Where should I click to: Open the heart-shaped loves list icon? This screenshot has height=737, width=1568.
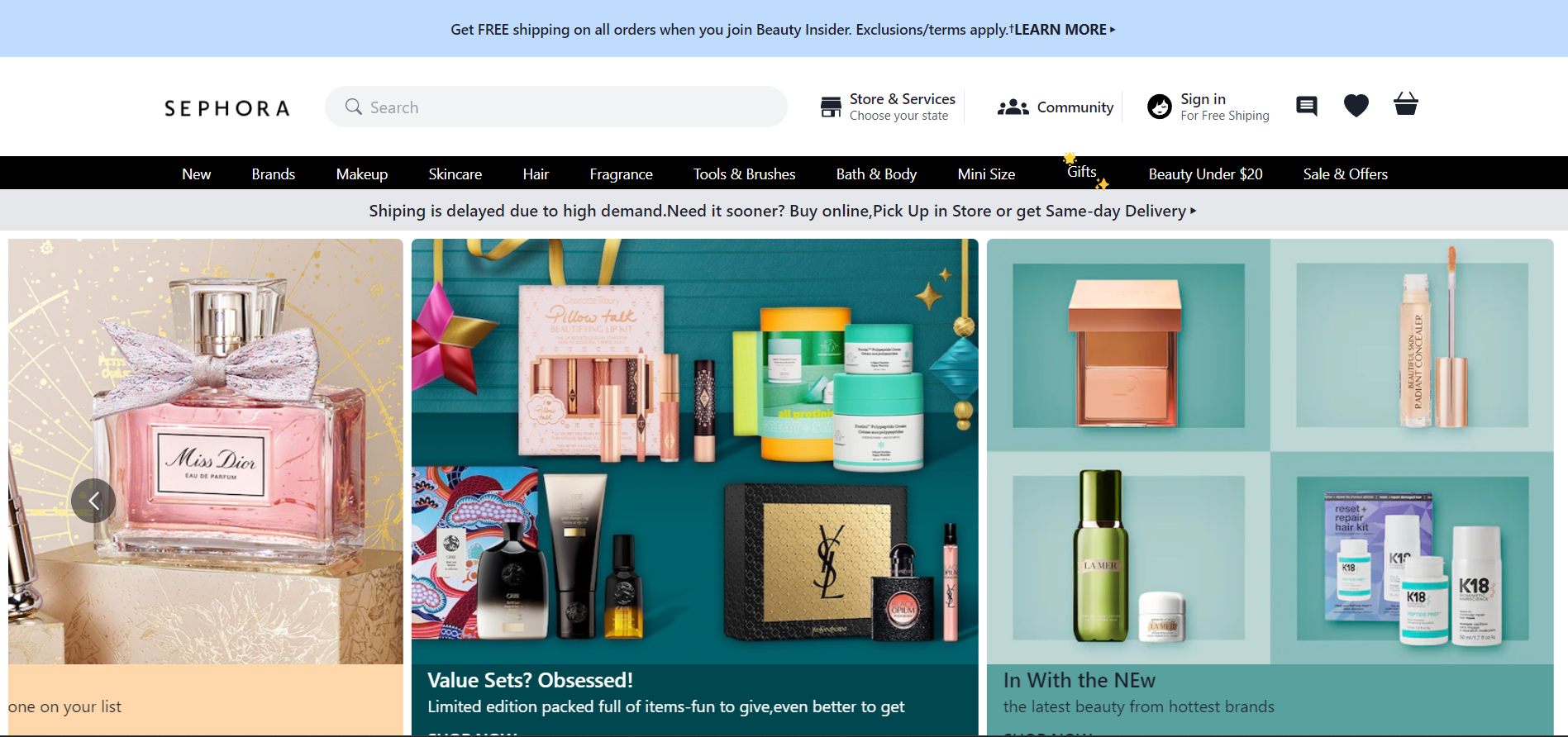tap(1356, 106)
